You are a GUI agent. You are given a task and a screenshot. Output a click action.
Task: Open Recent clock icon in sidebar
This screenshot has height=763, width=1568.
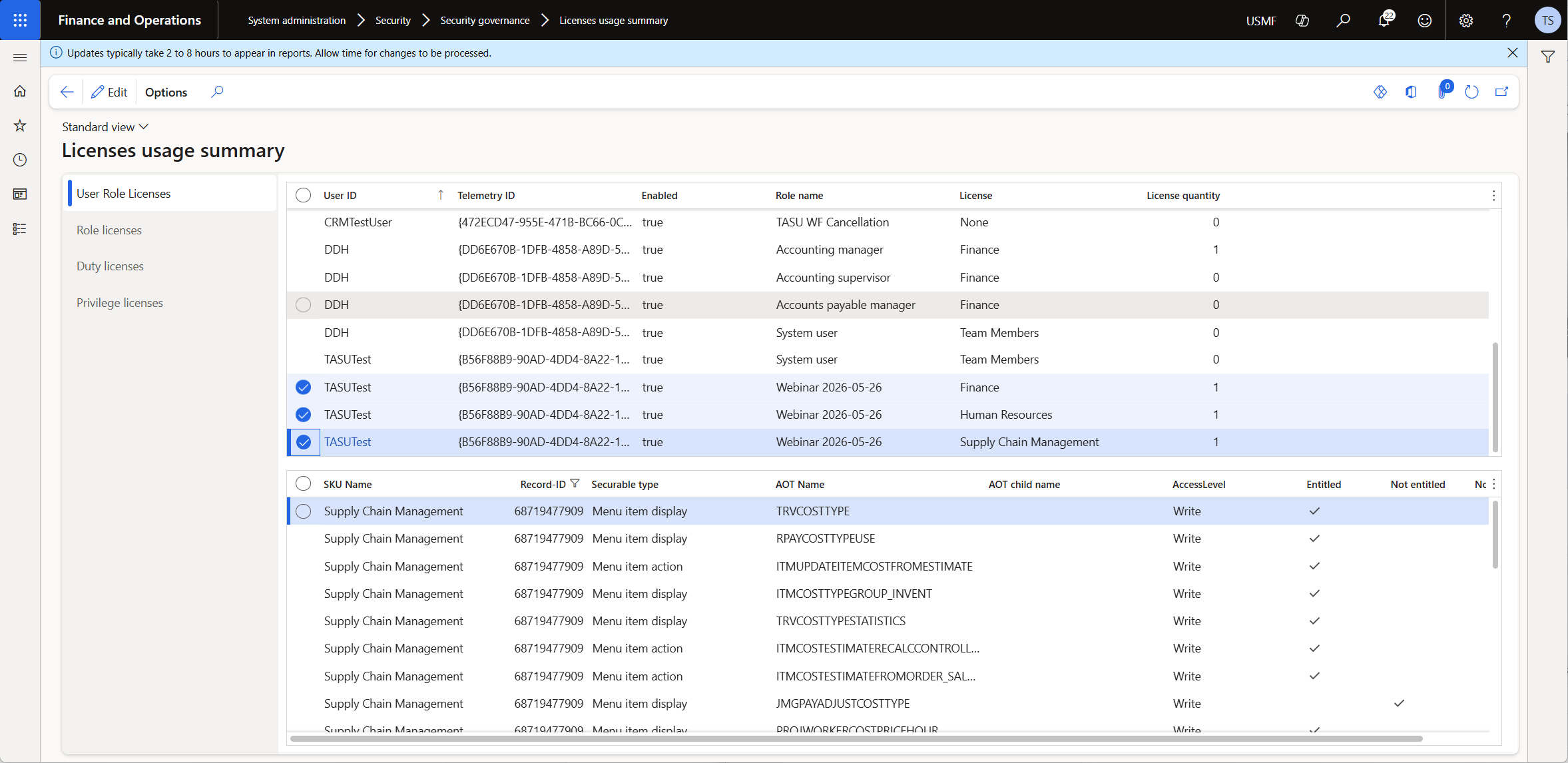pyautogui.click(x=20, y=160)
